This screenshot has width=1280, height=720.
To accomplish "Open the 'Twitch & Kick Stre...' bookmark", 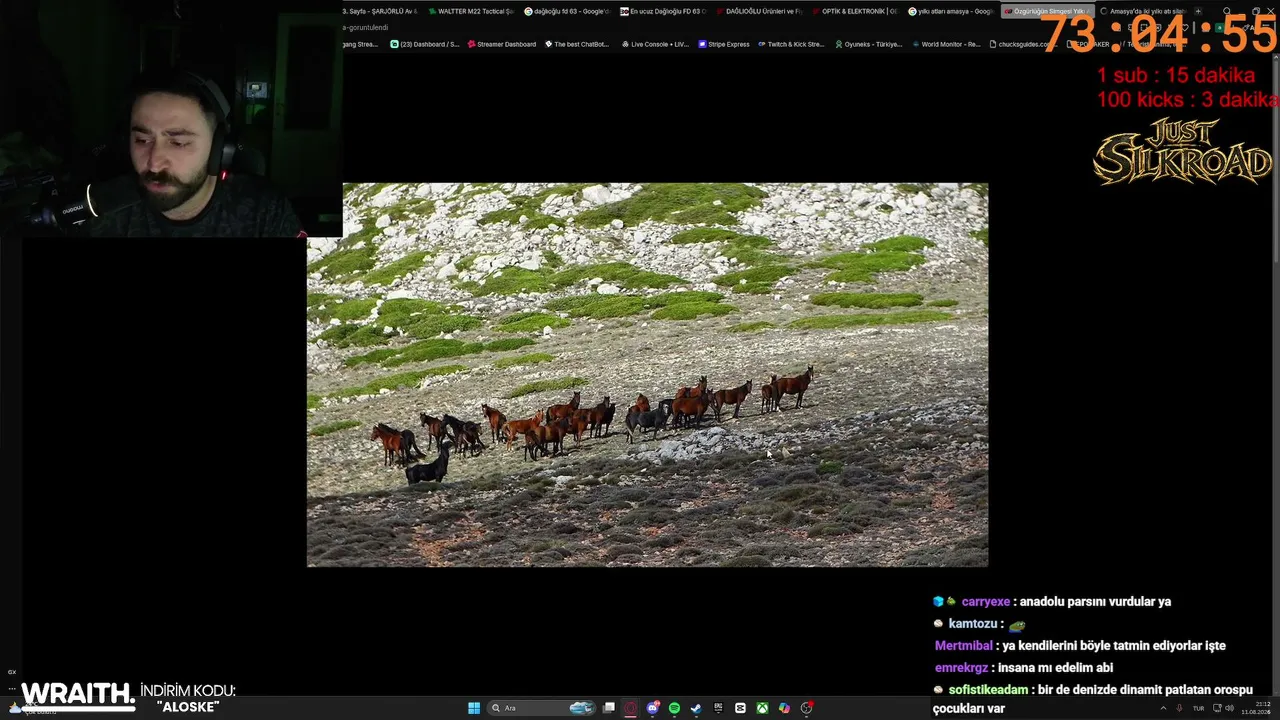I will (x=791, y=44).
